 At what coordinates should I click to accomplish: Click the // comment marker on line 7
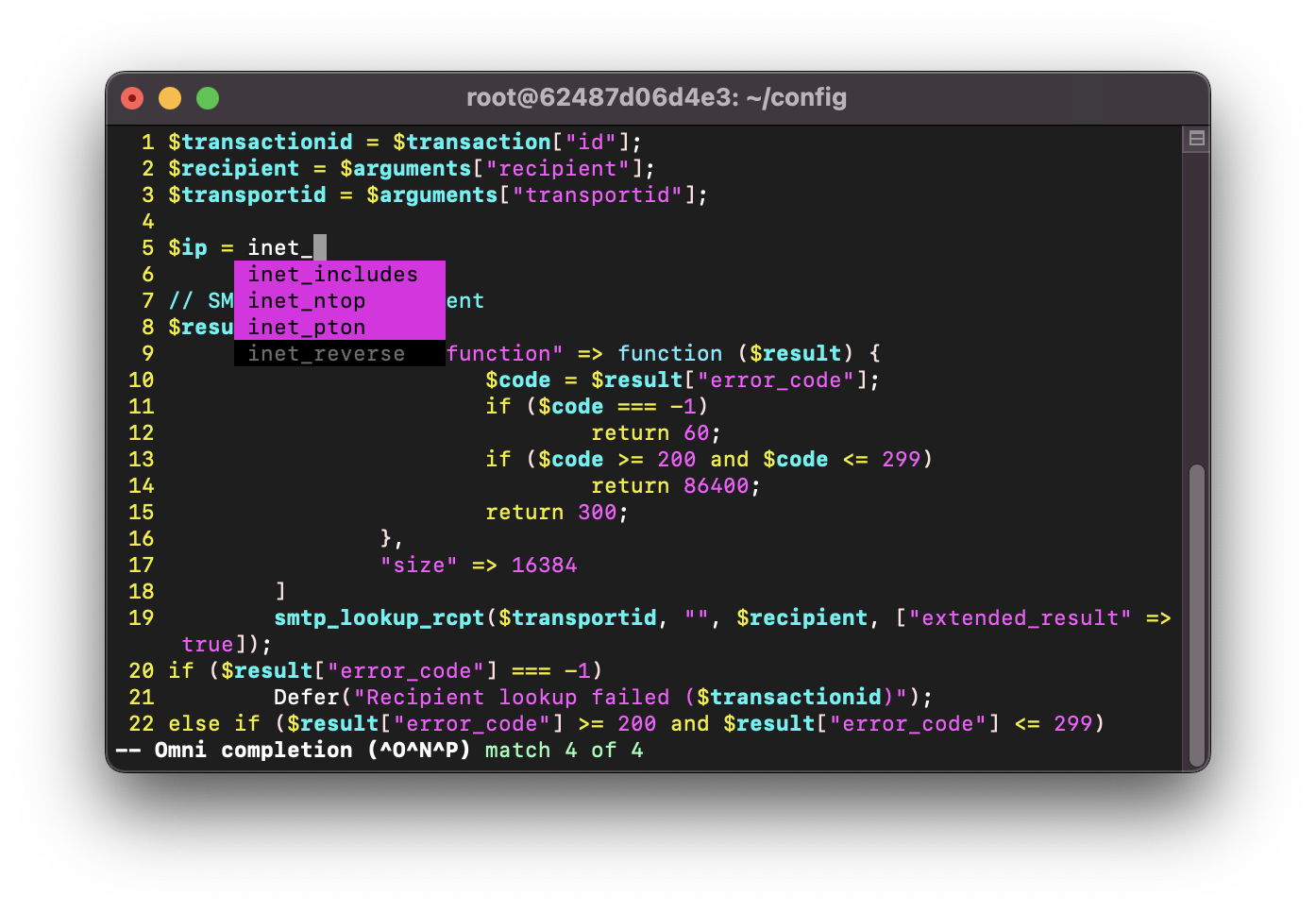181,300
